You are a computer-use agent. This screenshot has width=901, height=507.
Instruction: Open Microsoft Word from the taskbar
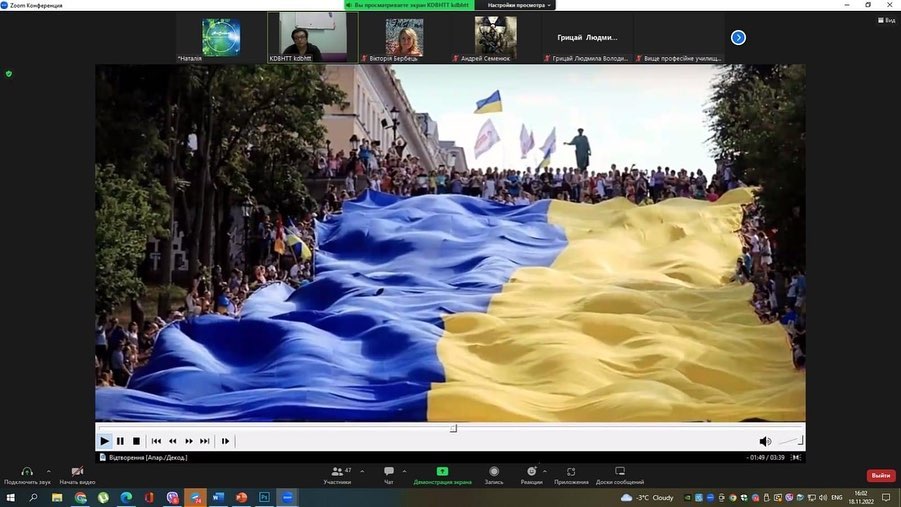coord(218,497)
